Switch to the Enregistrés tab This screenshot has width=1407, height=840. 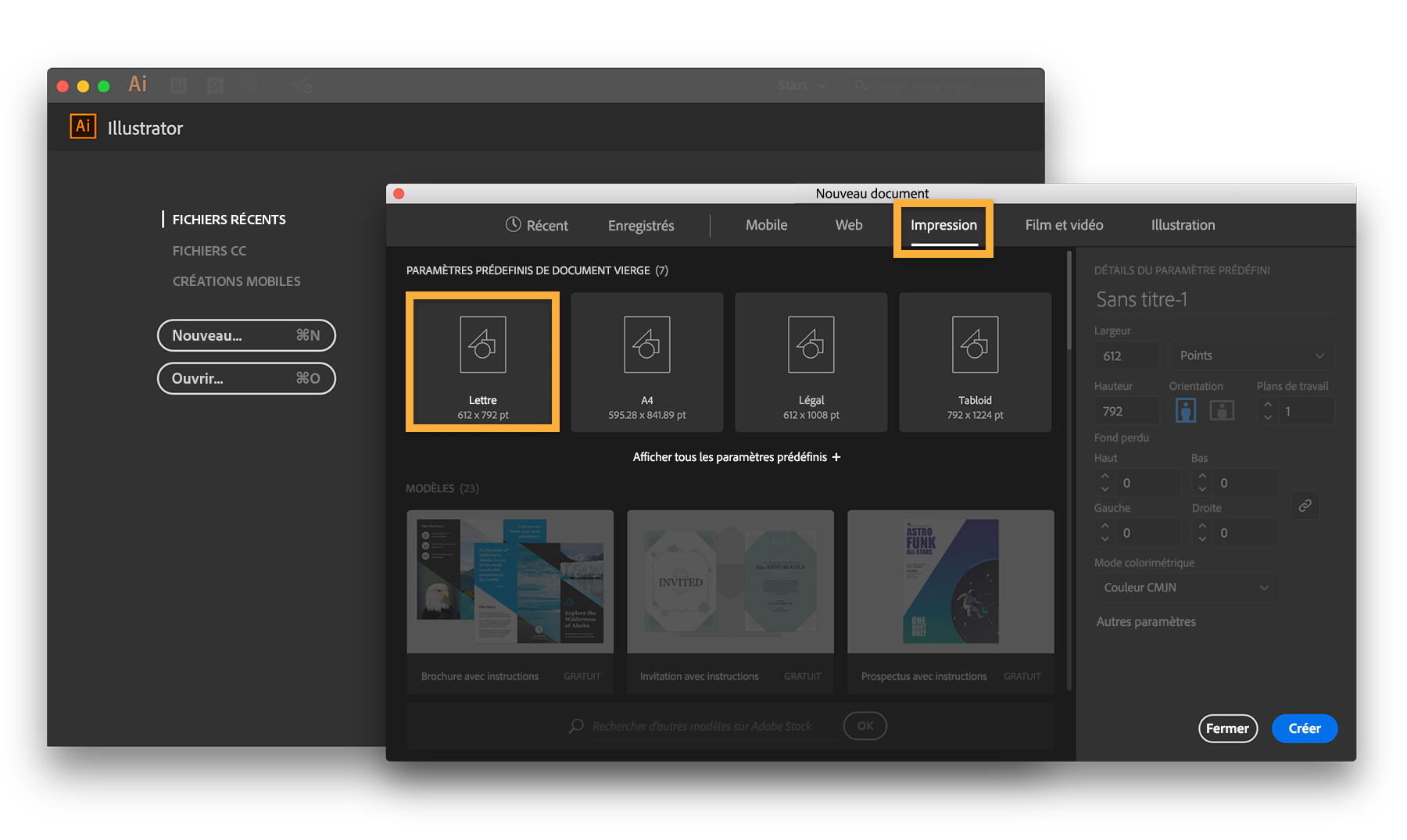click(x=641, y=225)
